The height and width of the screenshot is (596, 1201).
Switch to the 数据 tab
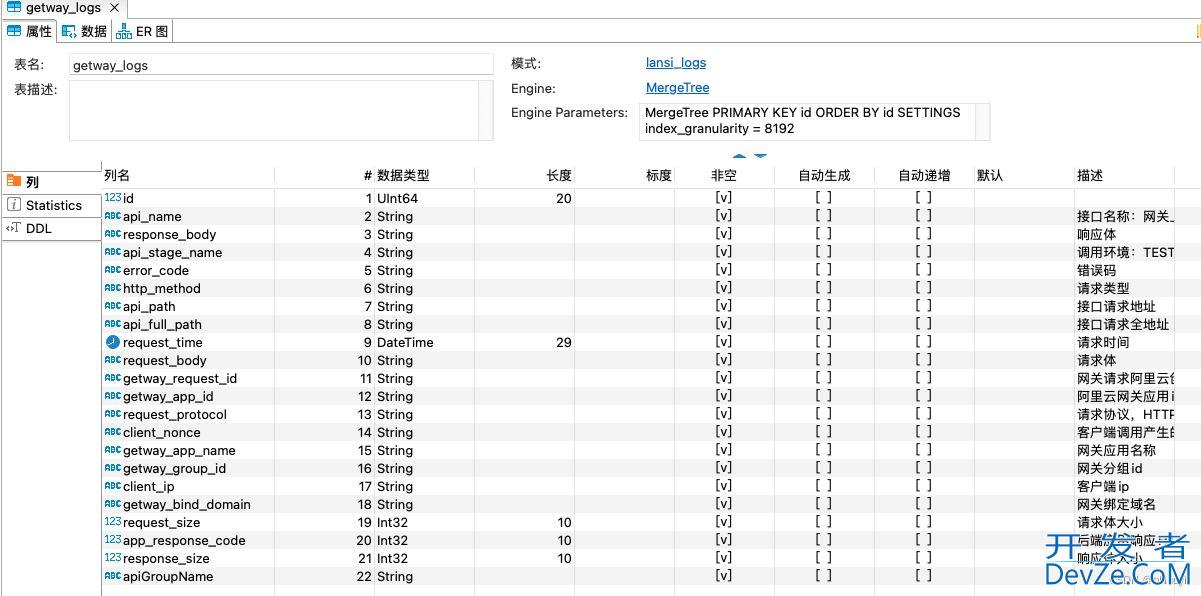pos(85,31)
